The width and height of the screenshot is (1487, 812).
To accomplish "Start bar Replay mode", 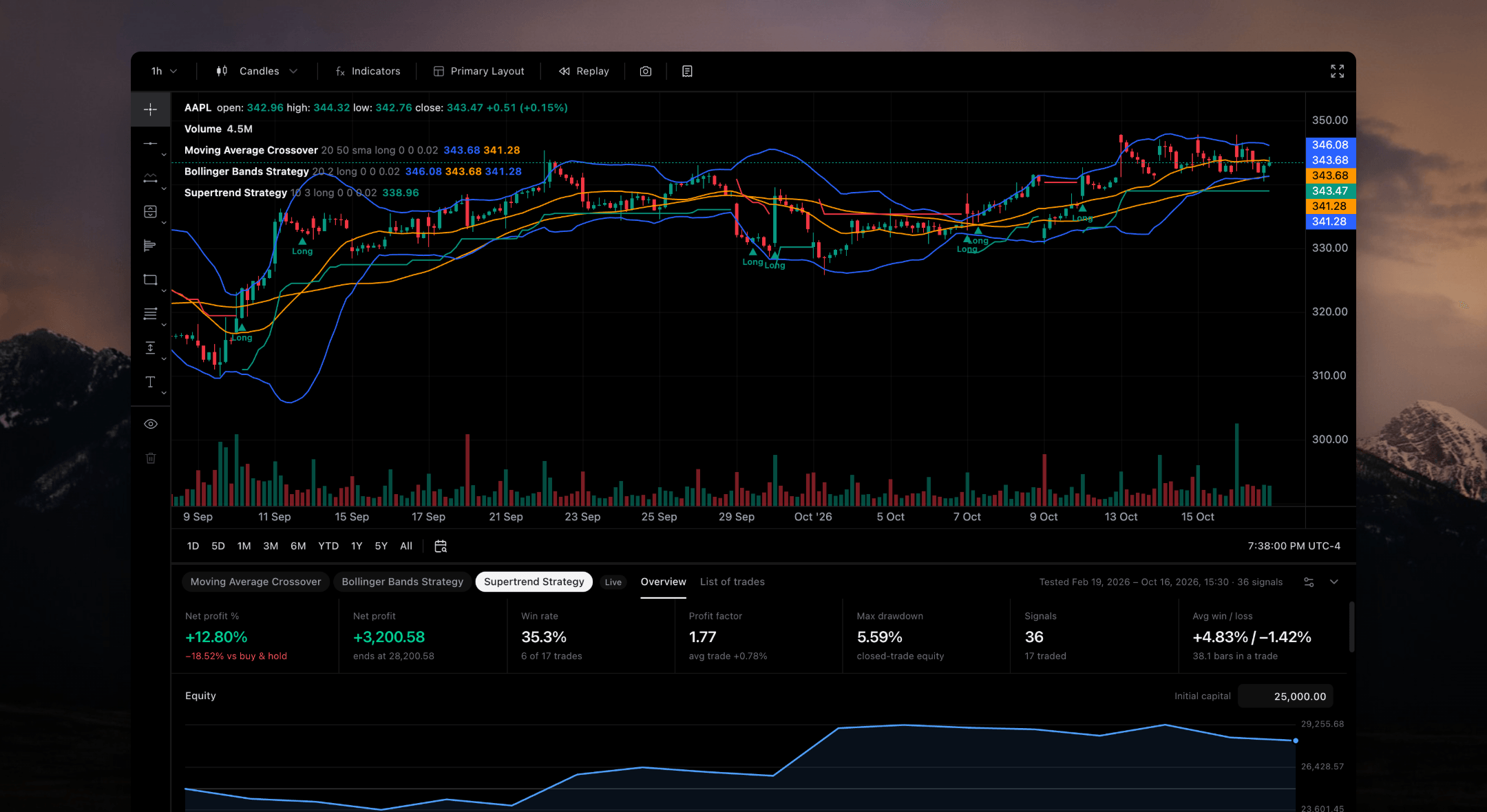I will tap(584, 71).
